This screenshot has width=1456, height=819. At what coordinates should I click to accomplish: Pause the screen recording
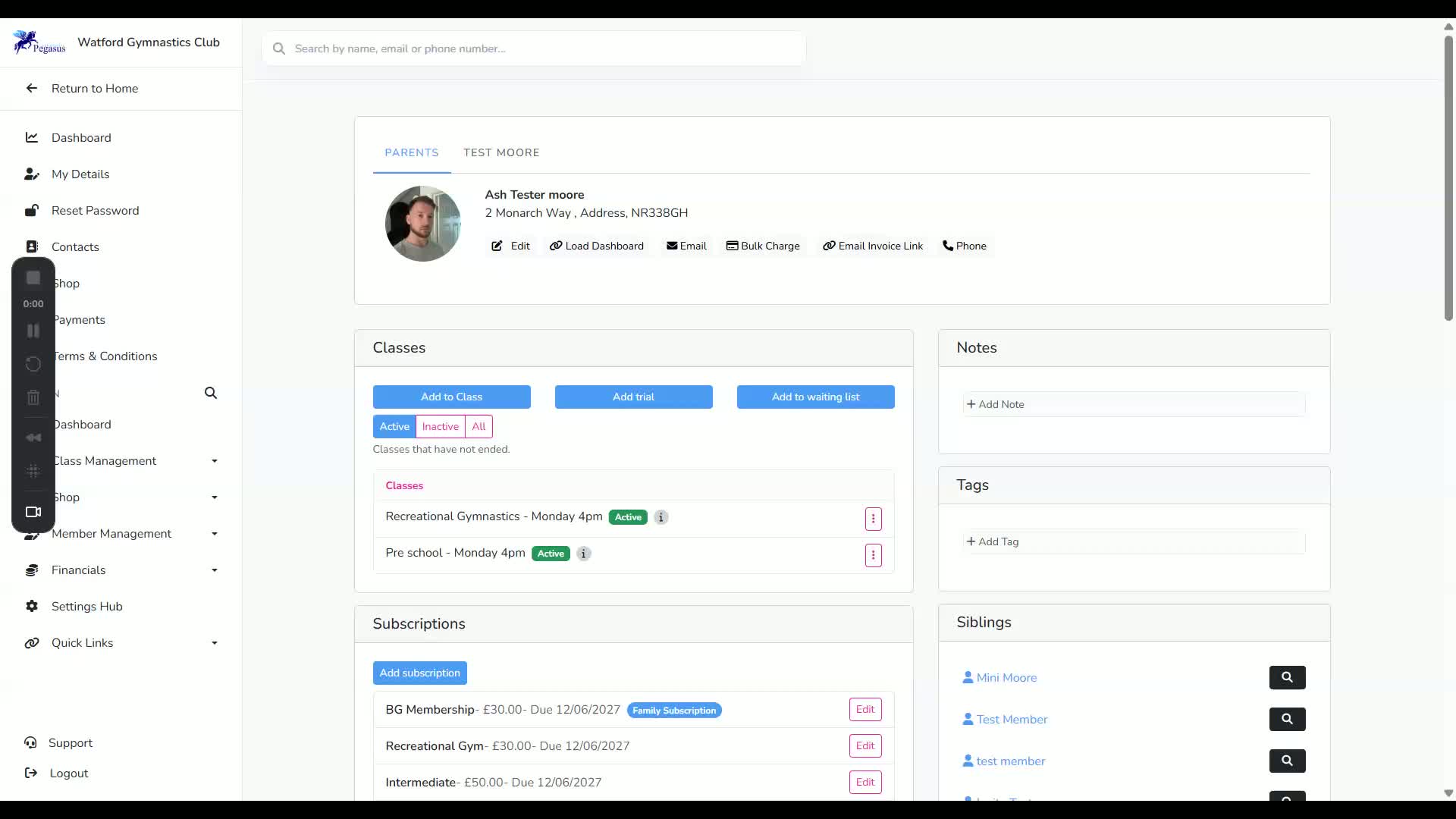tap(33, 331)
